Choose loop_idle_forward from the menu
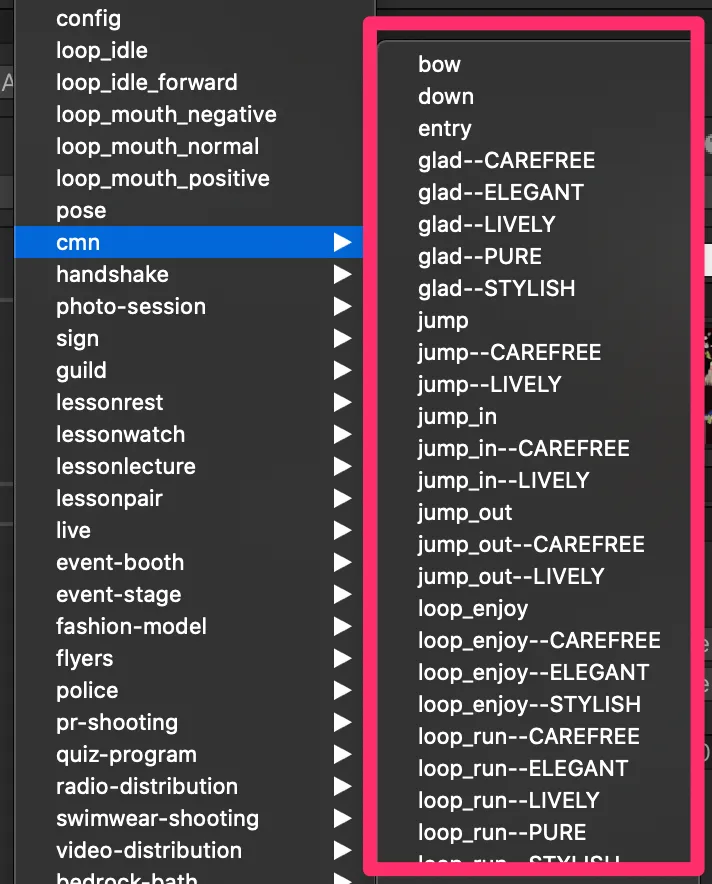712x884 pixels. pos(146,83)
